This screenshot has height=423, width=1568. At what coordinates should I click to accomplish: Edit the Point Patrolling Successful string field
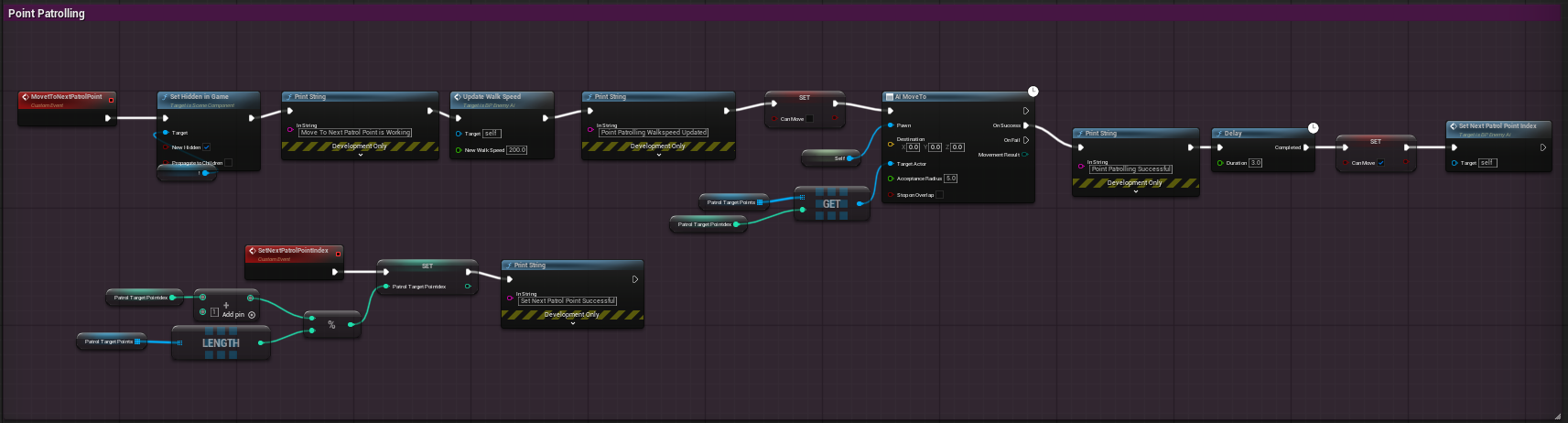point(1131,168)
